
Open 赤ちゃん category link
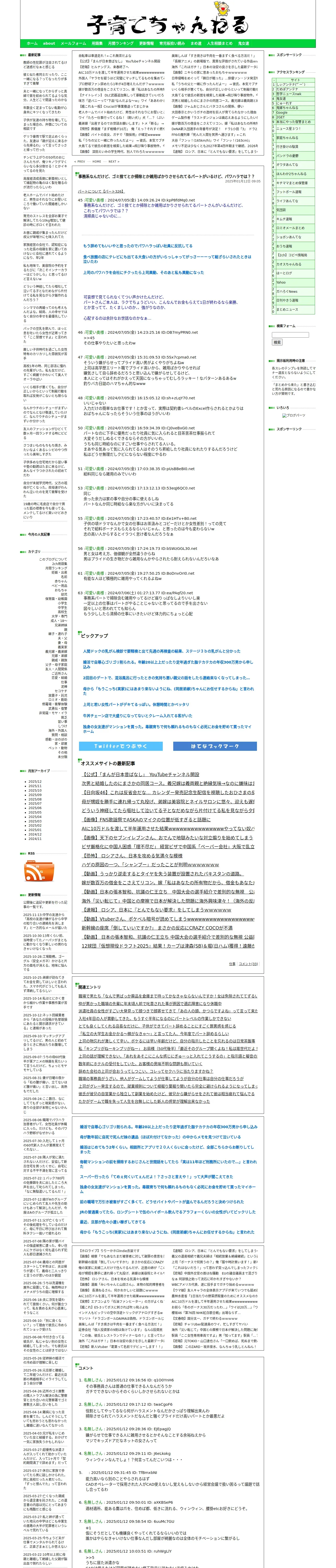tap(61, 581)
